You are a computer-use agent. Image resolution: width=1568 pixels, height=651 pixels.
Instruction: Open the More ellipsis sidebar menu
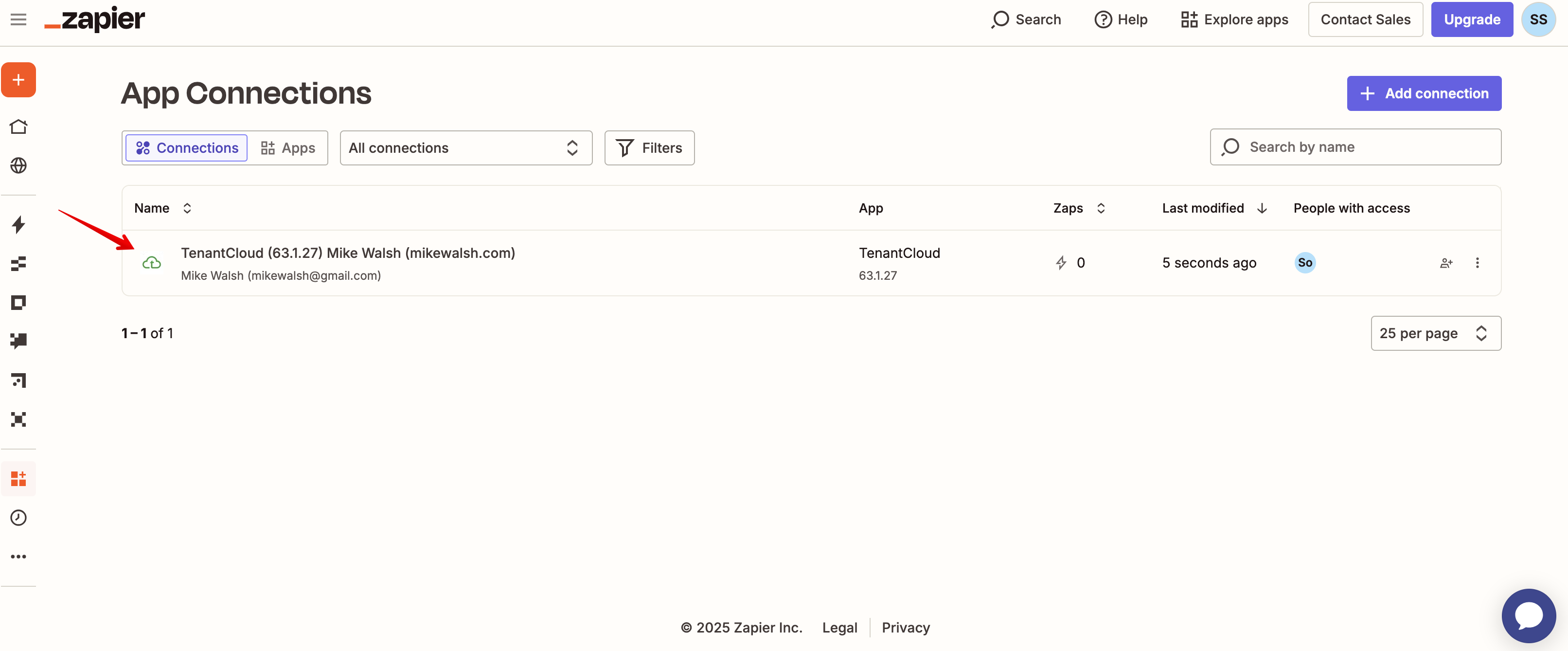(18, 557)
